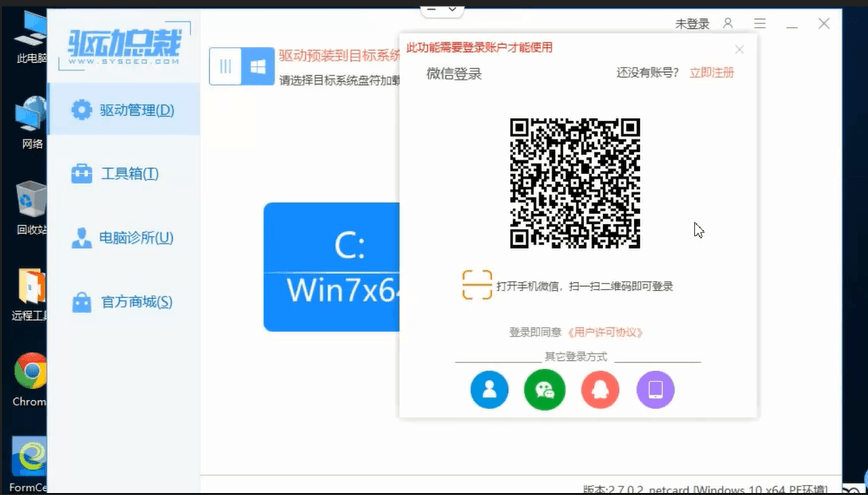Select the C: Win7x64 drive tile
The image size is (868, 495).
point(331,267)
